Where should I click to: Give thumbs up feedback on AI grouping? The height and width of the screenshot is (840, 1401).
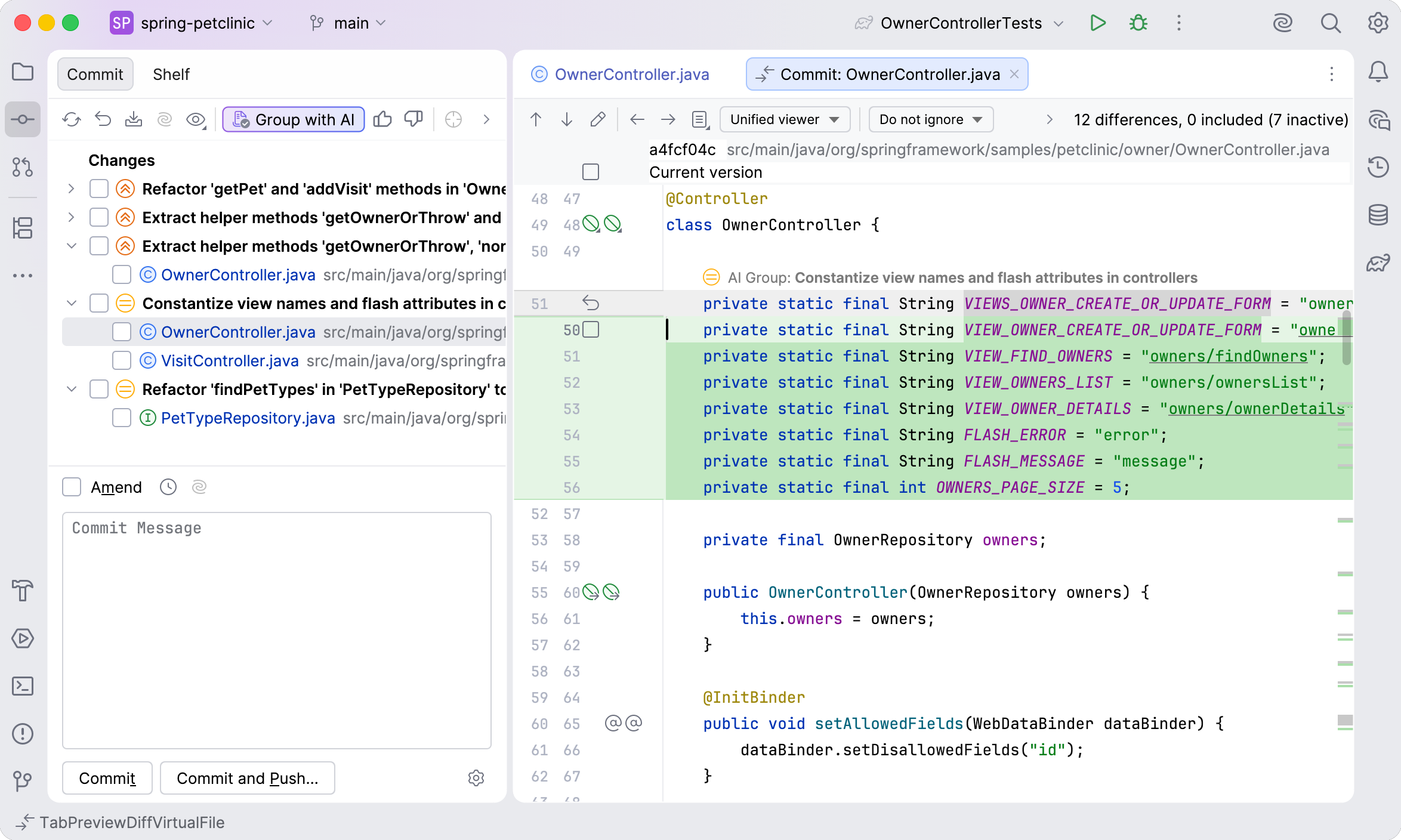pos(382,119)
